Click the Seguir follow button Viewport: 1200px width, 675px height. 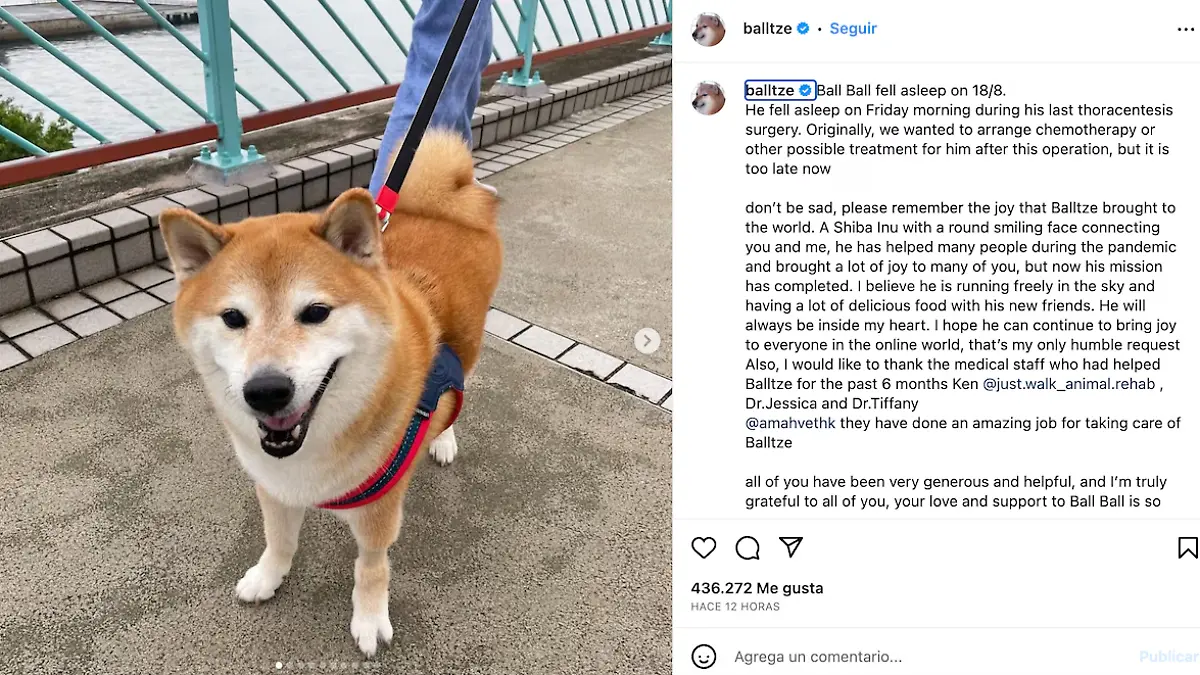pyautogui.click(x=853, y=29)
